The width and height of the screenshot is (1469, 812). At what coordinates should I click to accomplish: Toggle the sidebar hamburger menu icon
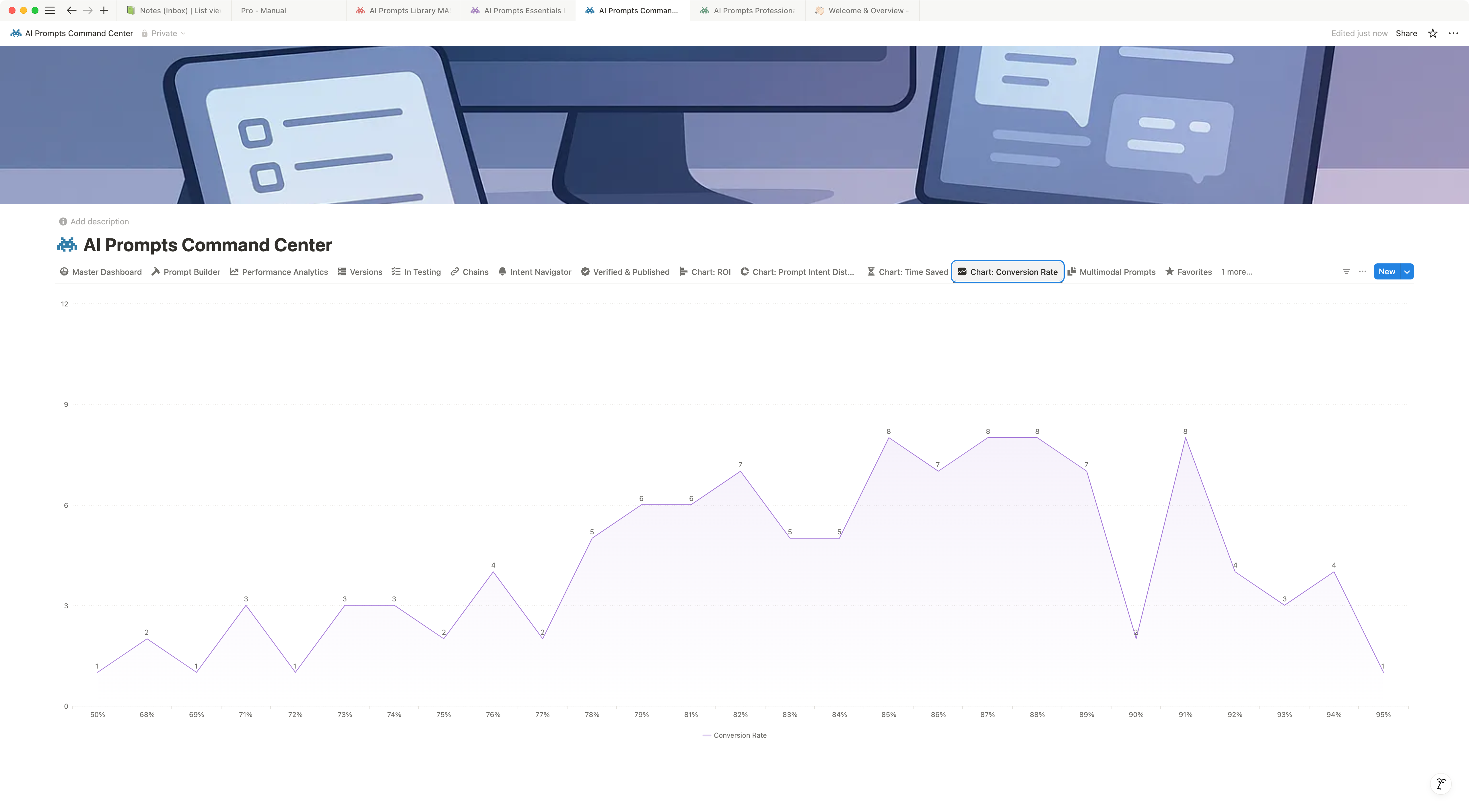(x=50, y=10)
